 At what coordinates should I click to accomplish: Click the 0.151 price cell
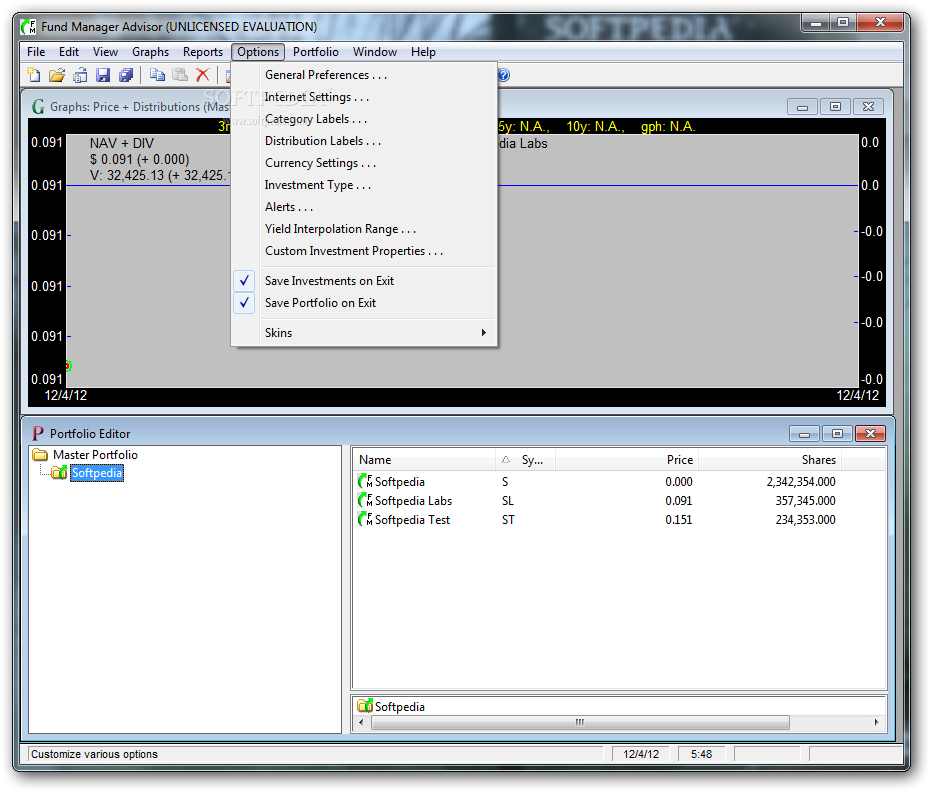point(679,519)
